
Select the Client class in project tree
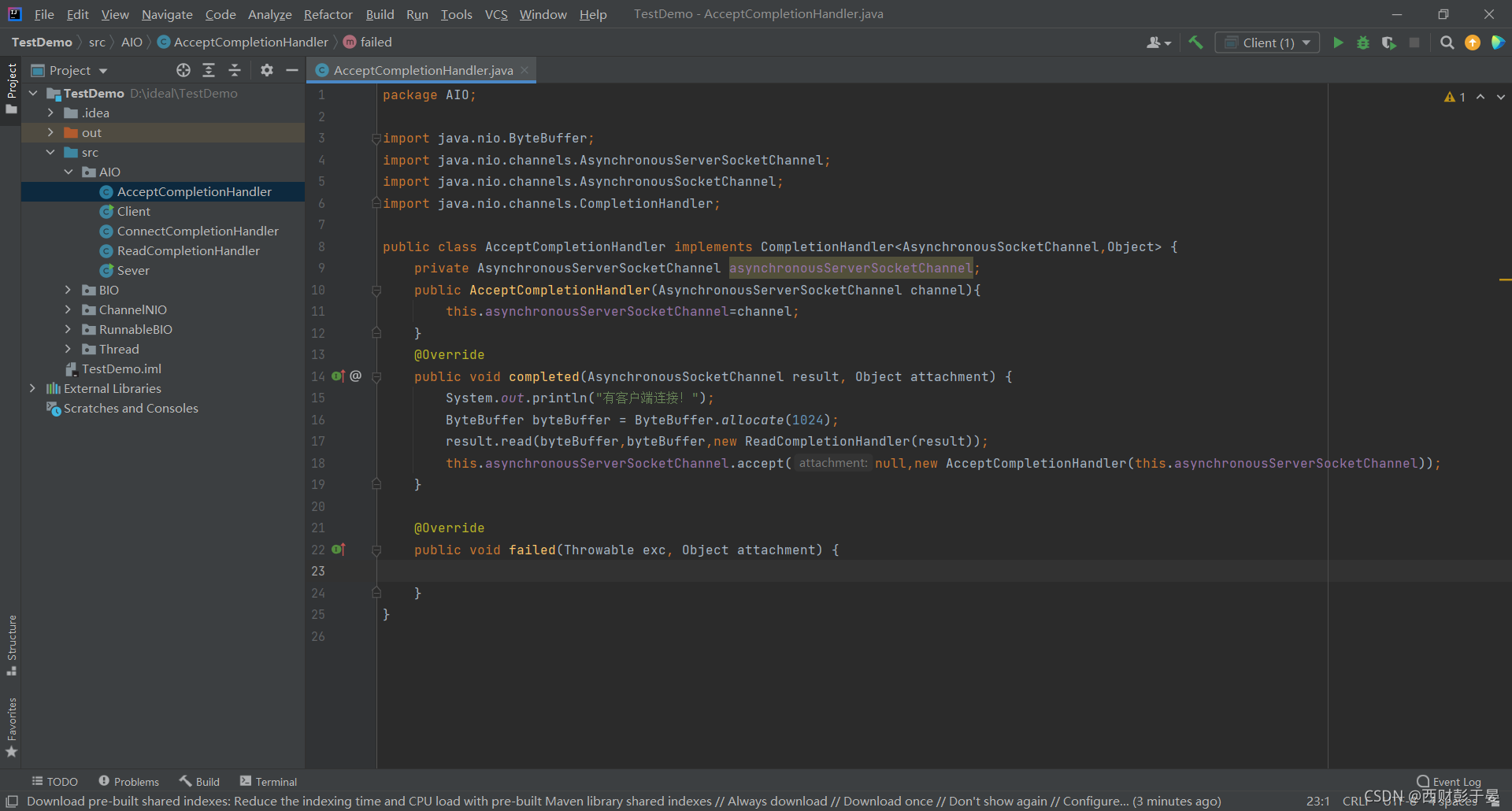(133, 211)
